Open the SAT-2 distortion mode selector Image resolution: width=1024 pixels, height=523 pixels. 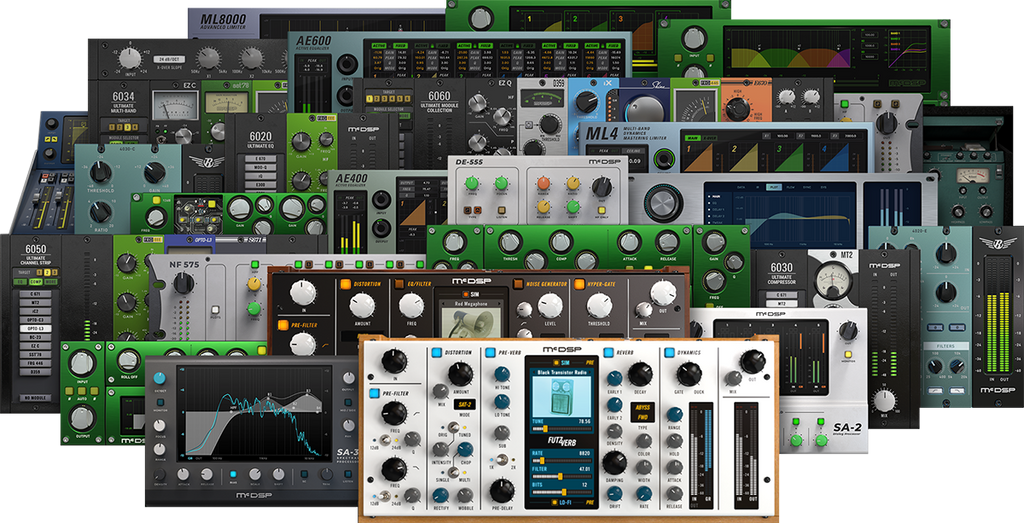click(465, 405)
